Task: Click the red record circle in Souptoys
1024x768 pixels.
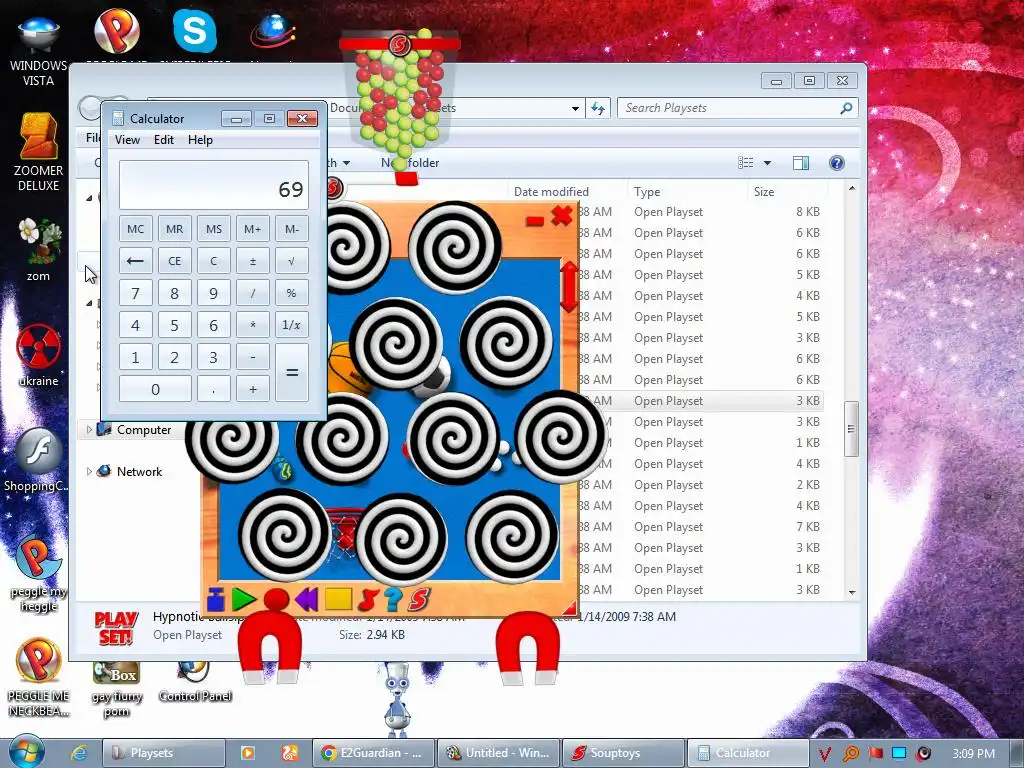Action: click(x=276, y=599)
